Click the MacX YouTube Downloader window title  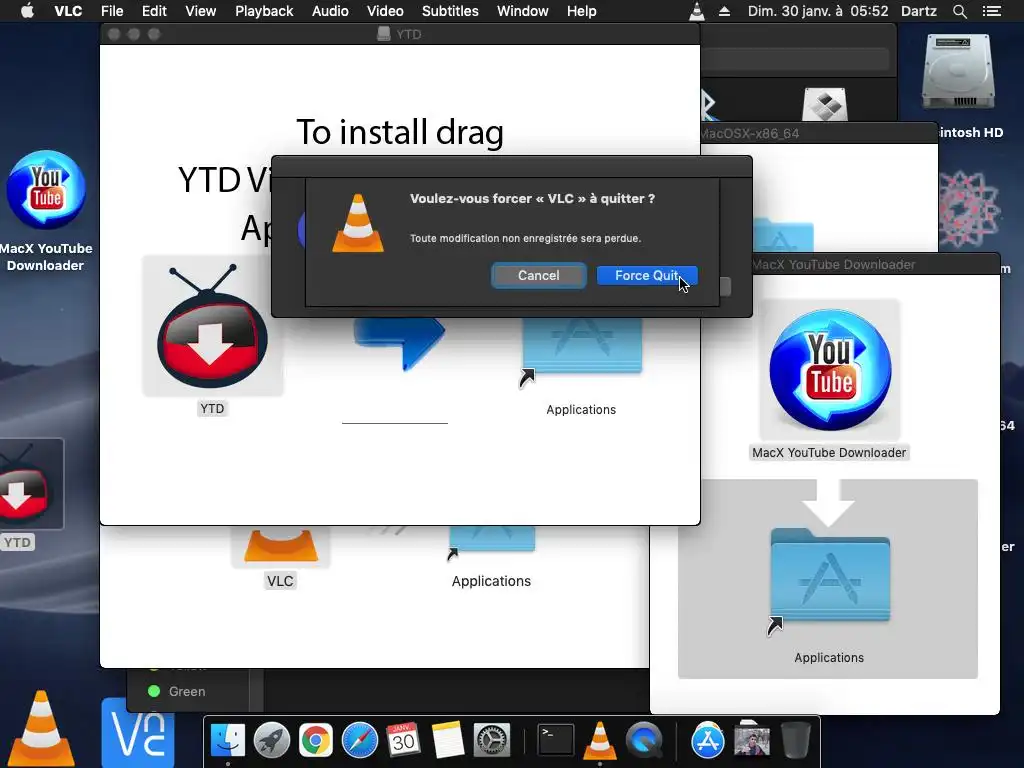(833, 264)
